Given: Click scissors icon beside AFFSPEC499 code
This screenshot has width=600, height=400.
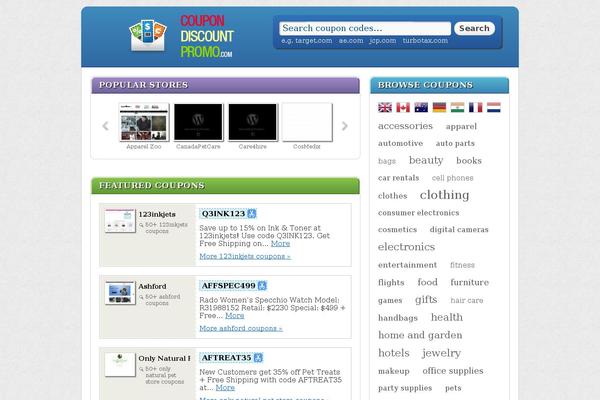Looking at the screenshot, I should pos(262,286).
